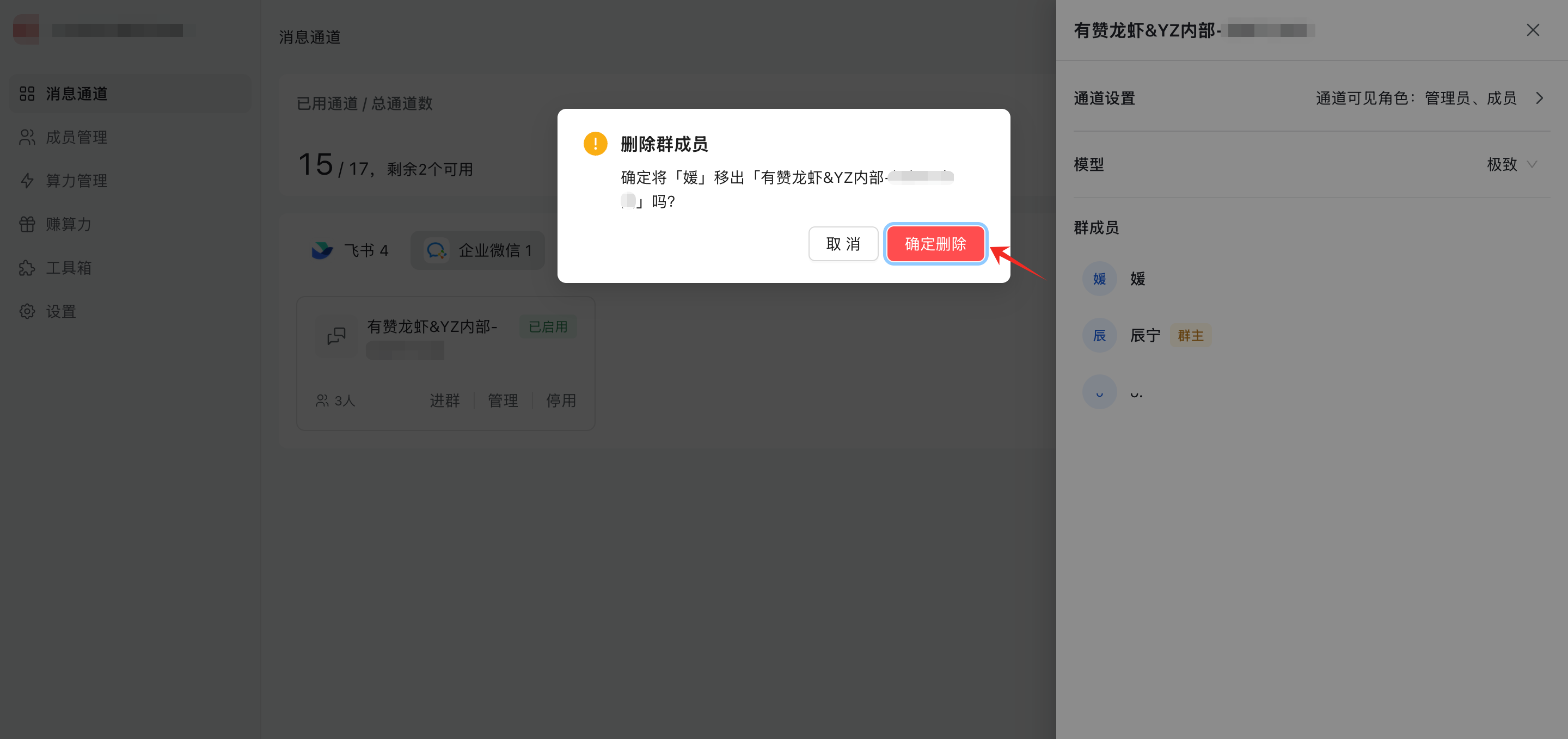
Task: Open 消息通道 in the sidebar
Action: pos(130,94)
